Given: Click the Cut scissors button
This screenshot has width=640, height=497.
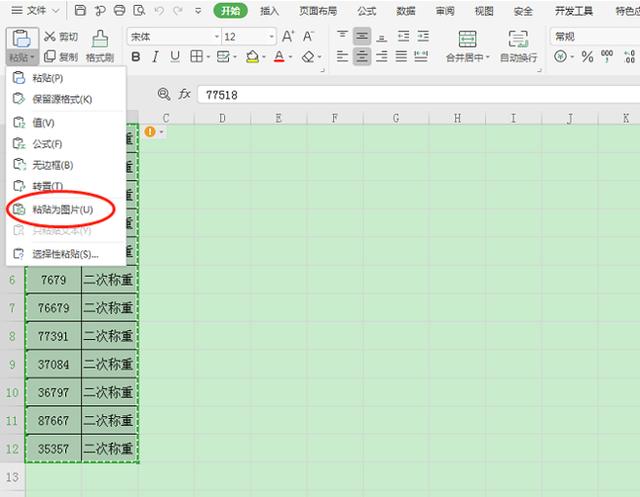Looking at the screenshot, I should click(60, 37).
